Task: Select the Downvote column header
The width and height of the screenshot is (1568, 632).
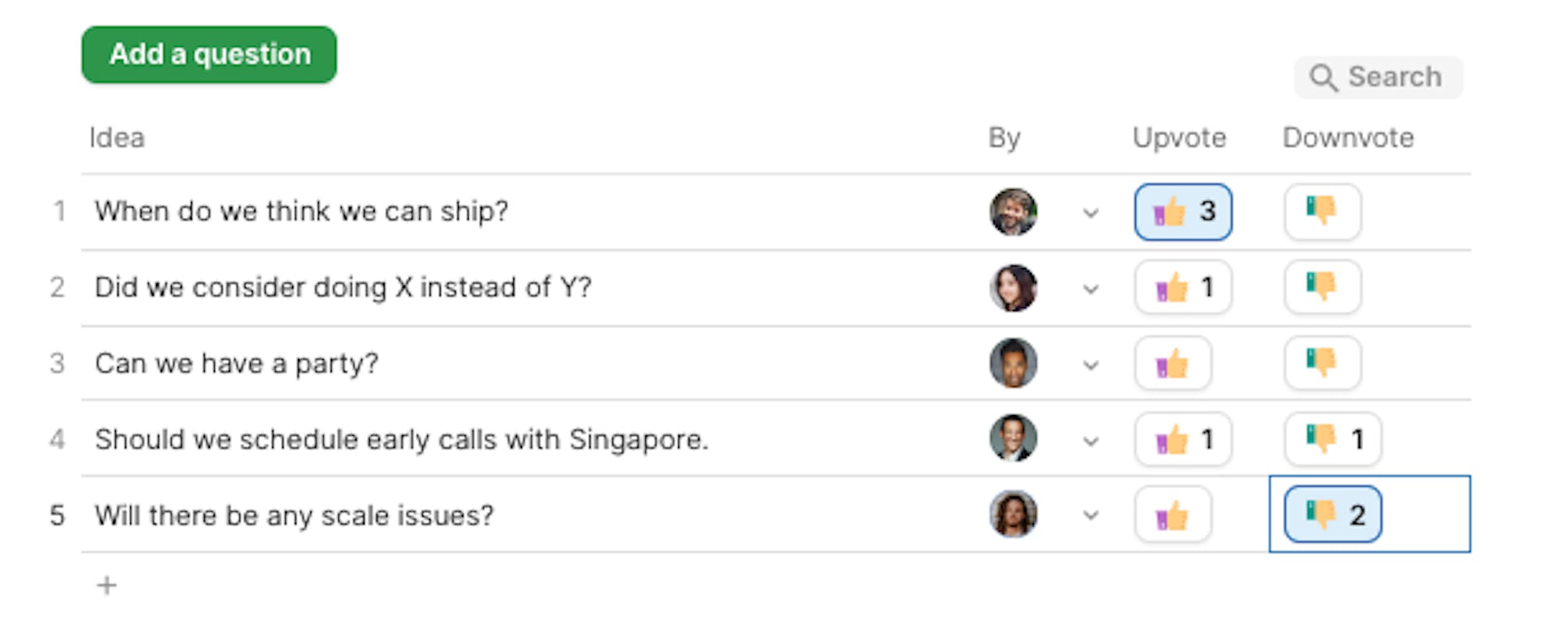Action: (1348, 138)
